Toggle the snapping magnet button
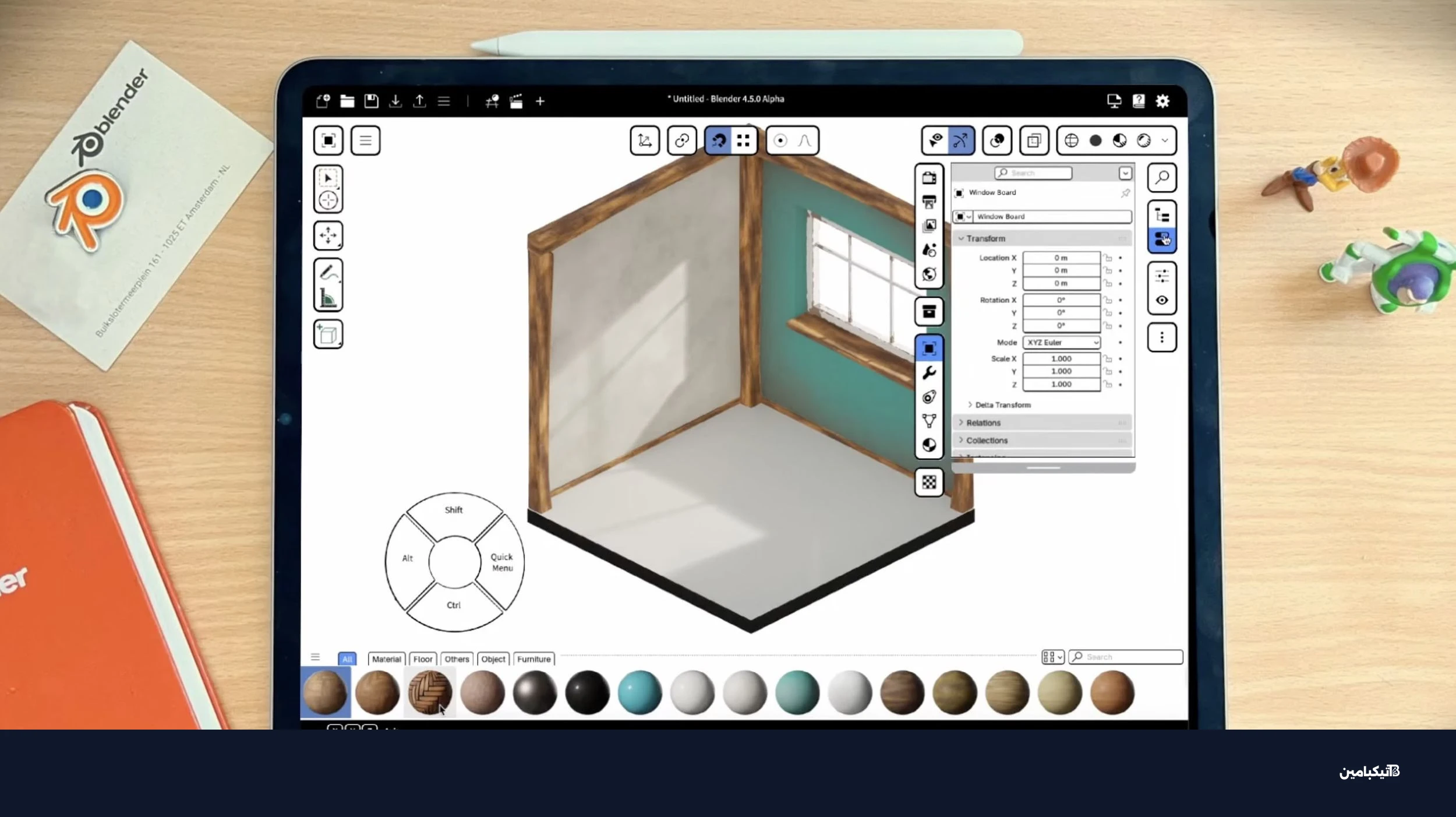 point(719,140)
